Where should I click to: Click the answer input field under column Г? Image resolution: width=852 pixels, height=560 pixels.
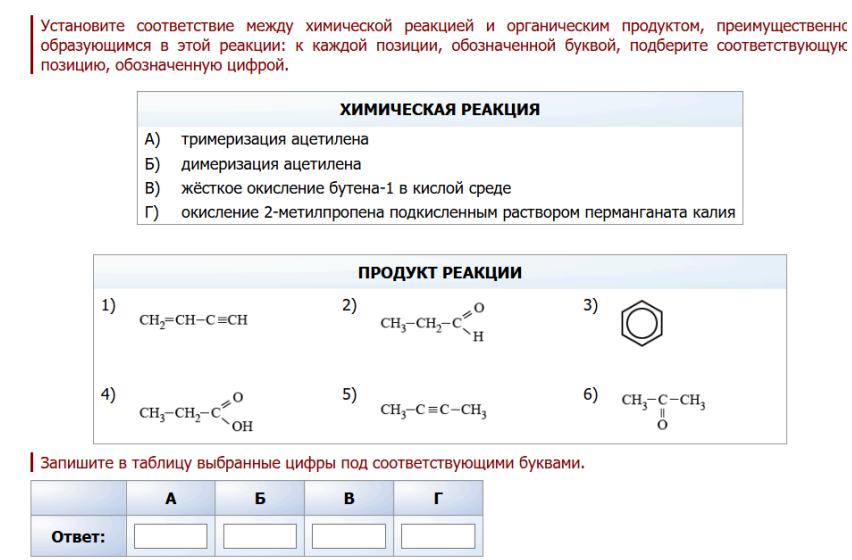pyautogui.click(x=438, y=537)
